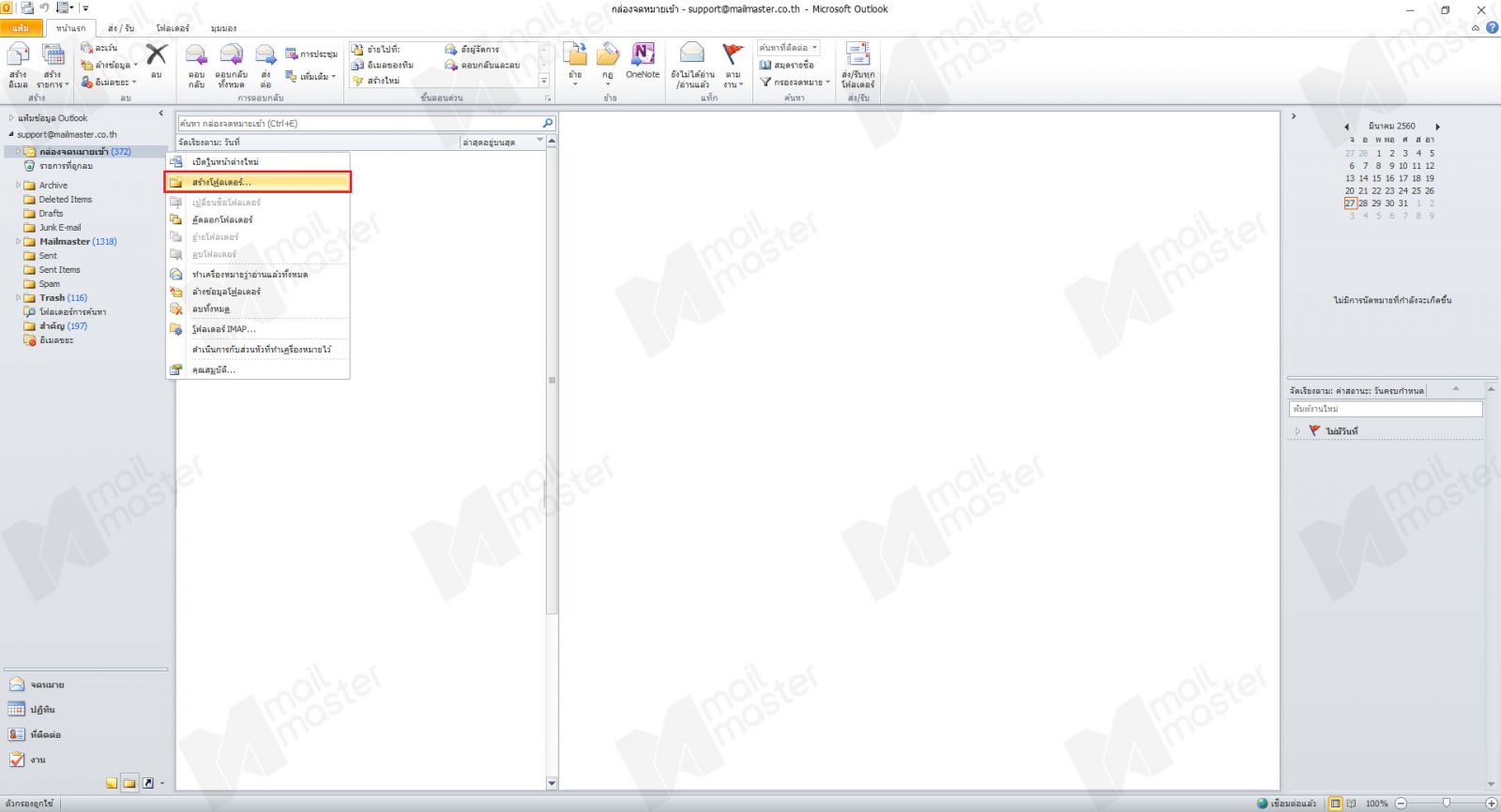The image size is (1501, 812).
Task: Click Send/Receive All Folders (ส่ง/รับทุกโฟลเดอร์) icon
Action: point(857,54)
